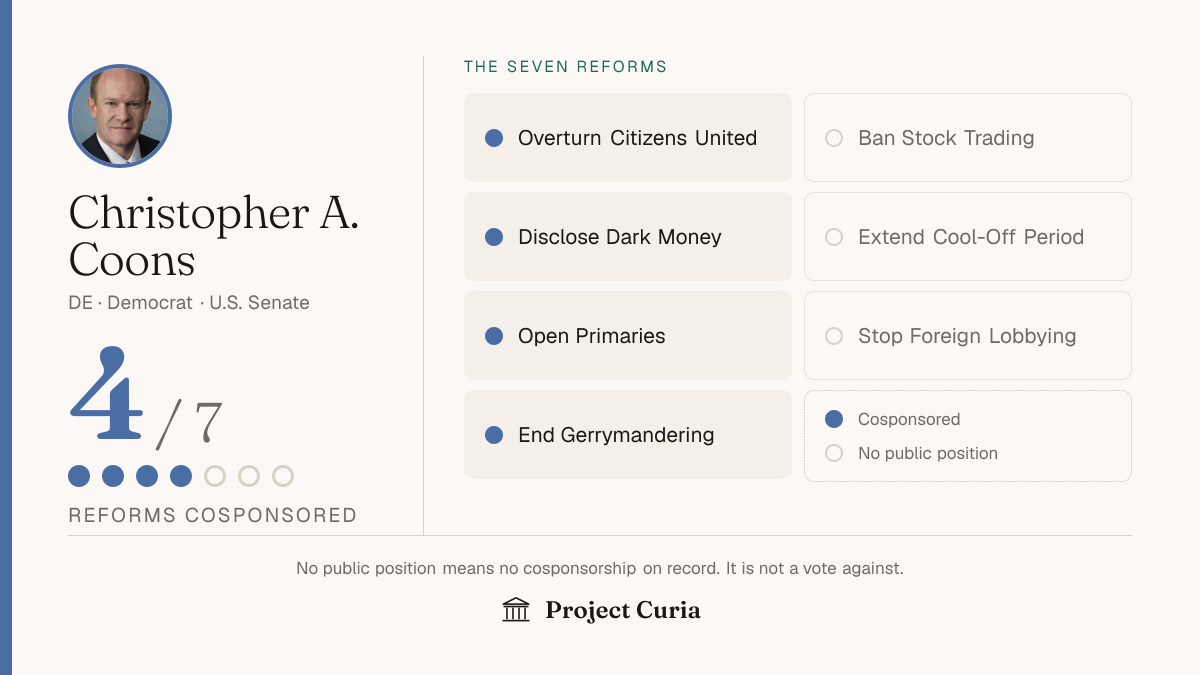Click the blue dot beside Disclose Dark Money
Image resolution: width=1200 pixels, height=675 pixels.
(x=494, y=237)
